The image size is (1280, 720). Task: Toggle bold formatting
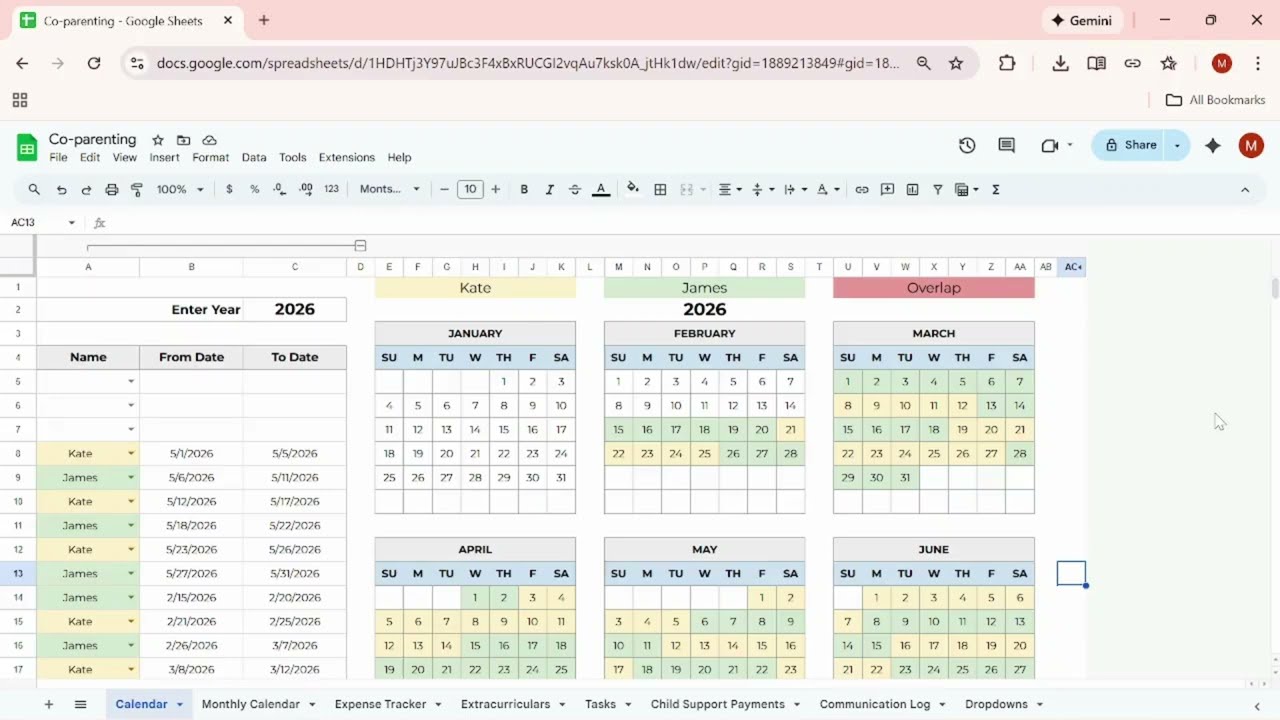pos(524,189)
